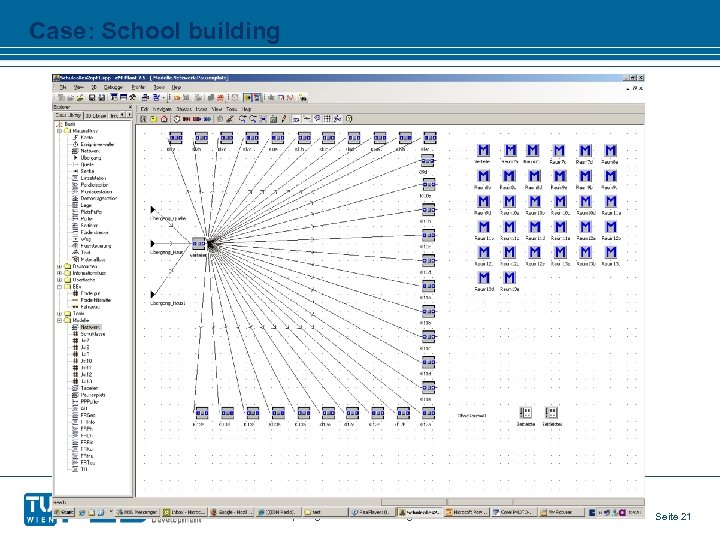Viewport: 720px width, 540px height.
Task: Collapse the Materialfluss folder in the explorer tree
Action: pyautogui.click(x=59, y=131)
